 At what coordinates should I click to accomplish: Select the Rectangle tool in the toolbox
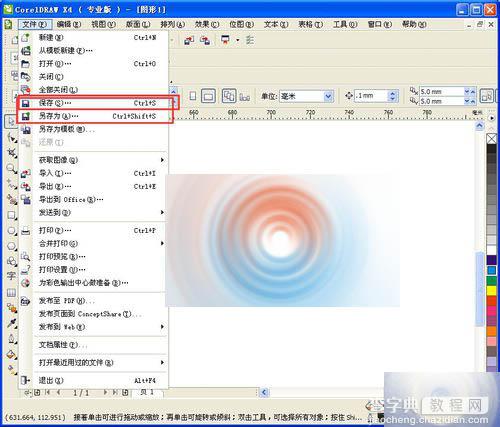point(11,215)
